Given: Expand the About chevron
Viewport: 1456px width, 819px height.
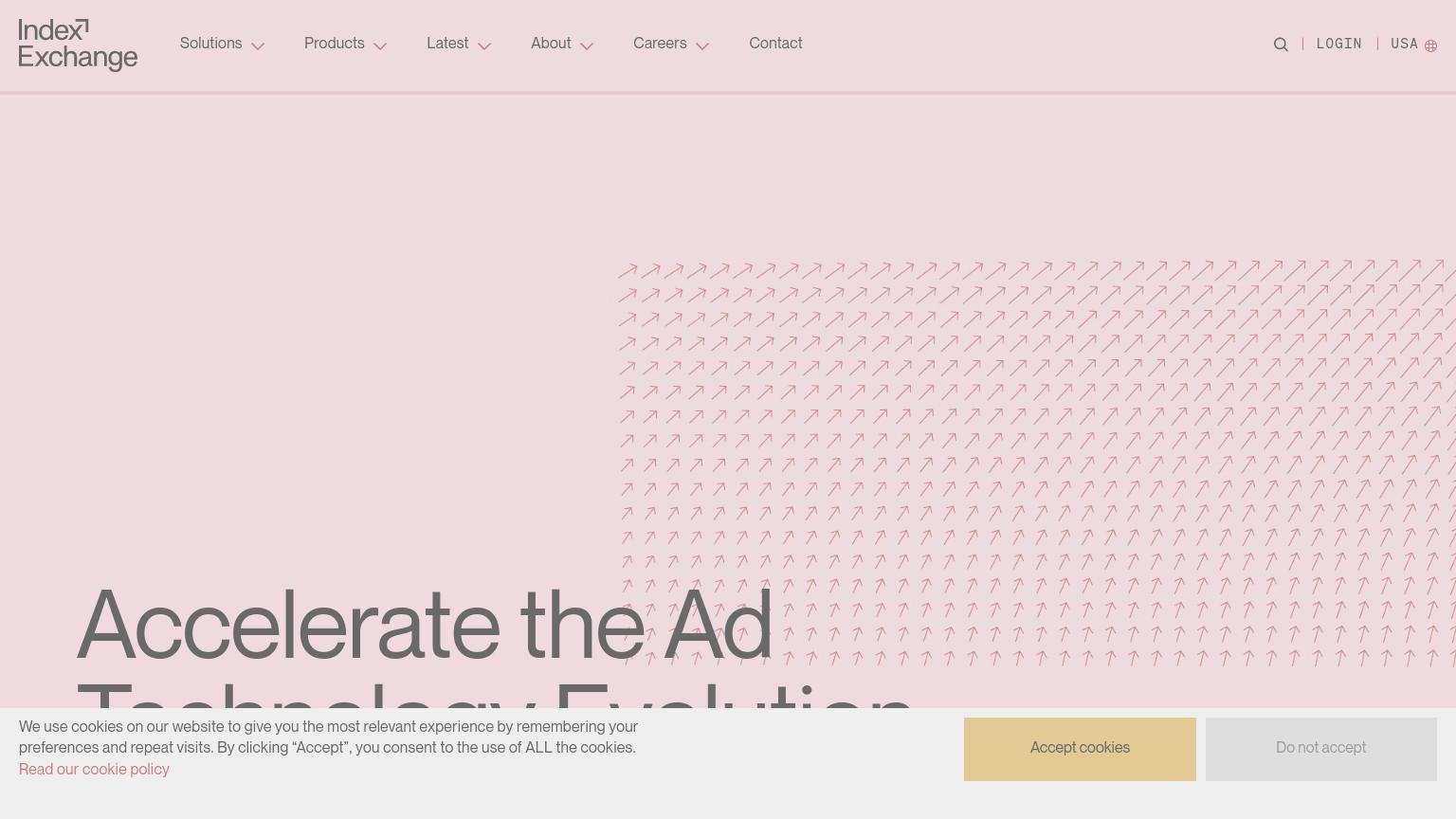Looking at the screenshot, I should [x=586, y=45].
